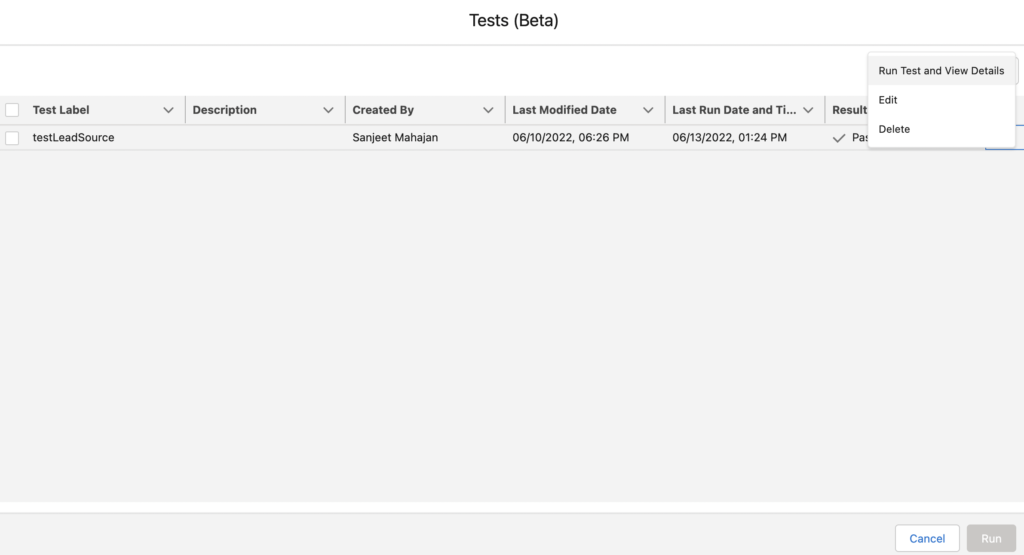Sort by Last Modified Date header text

[564, 110]
